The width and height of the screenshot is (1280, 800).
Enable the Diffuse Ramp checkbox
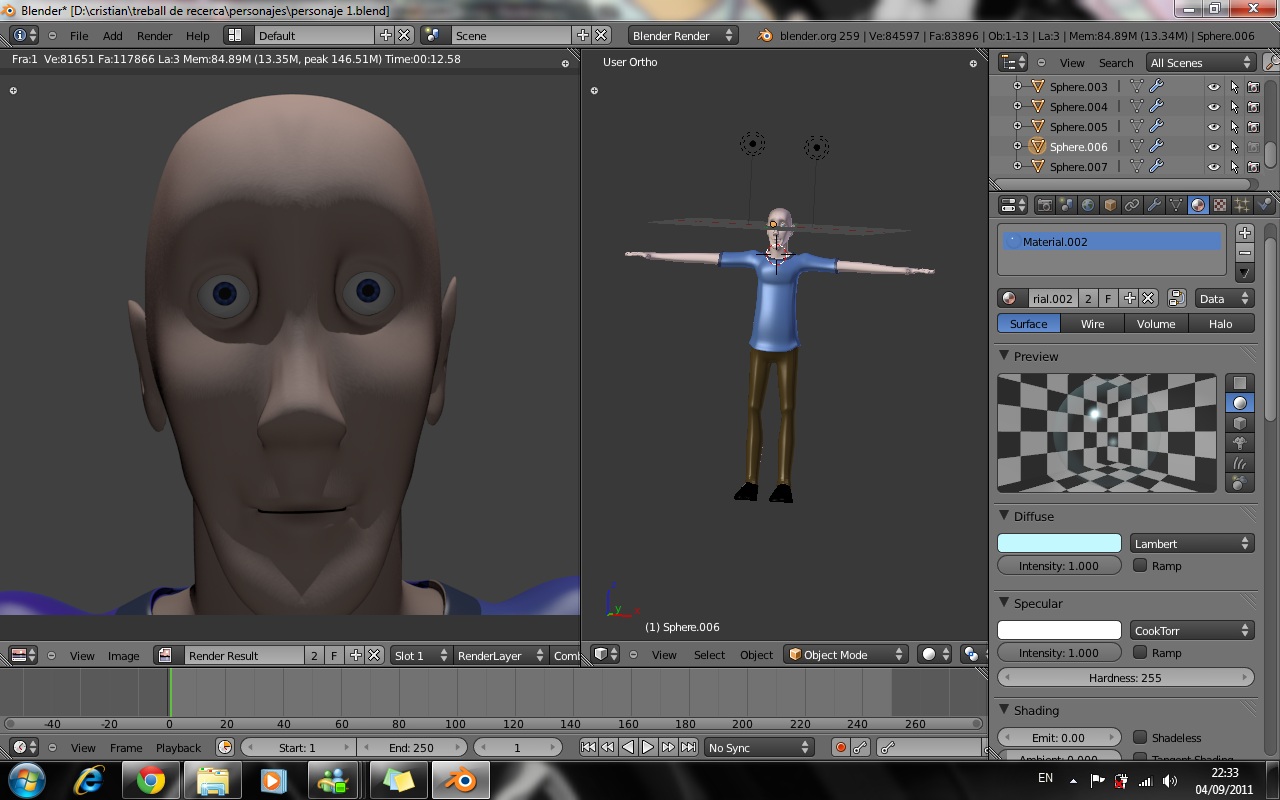1140,565
